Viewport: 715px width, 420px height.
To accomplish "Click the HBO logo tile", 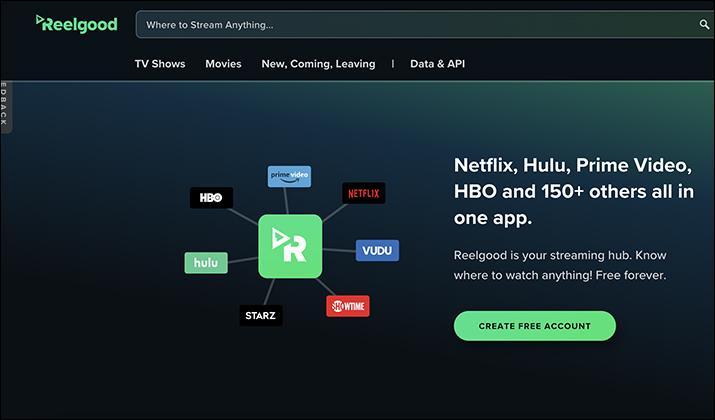I will [211, 197].
